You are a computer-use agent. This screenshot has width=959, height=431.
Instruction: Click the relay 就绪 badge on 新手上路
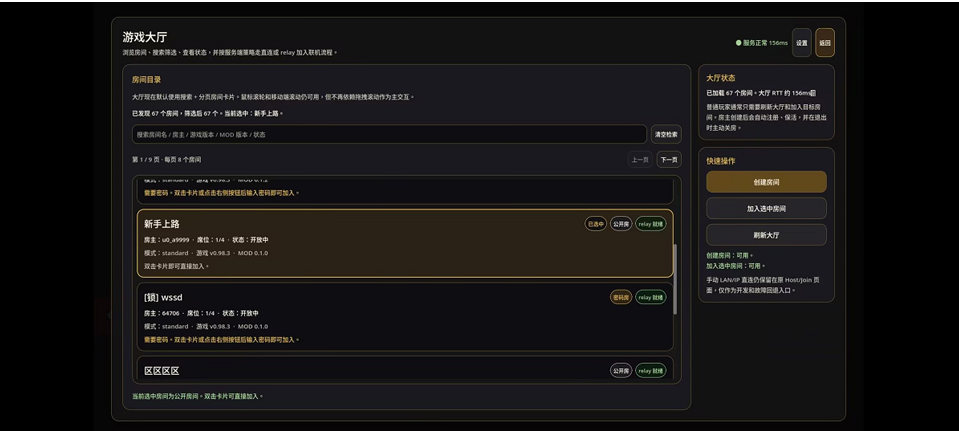pos(650,224)
